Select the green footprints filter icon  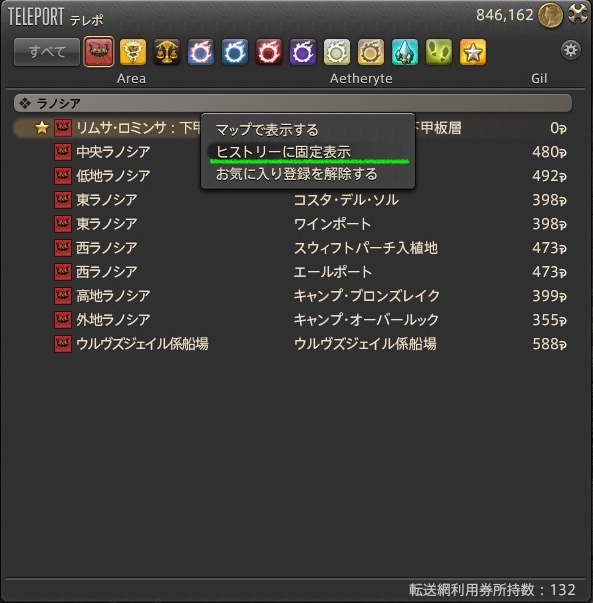439,52
